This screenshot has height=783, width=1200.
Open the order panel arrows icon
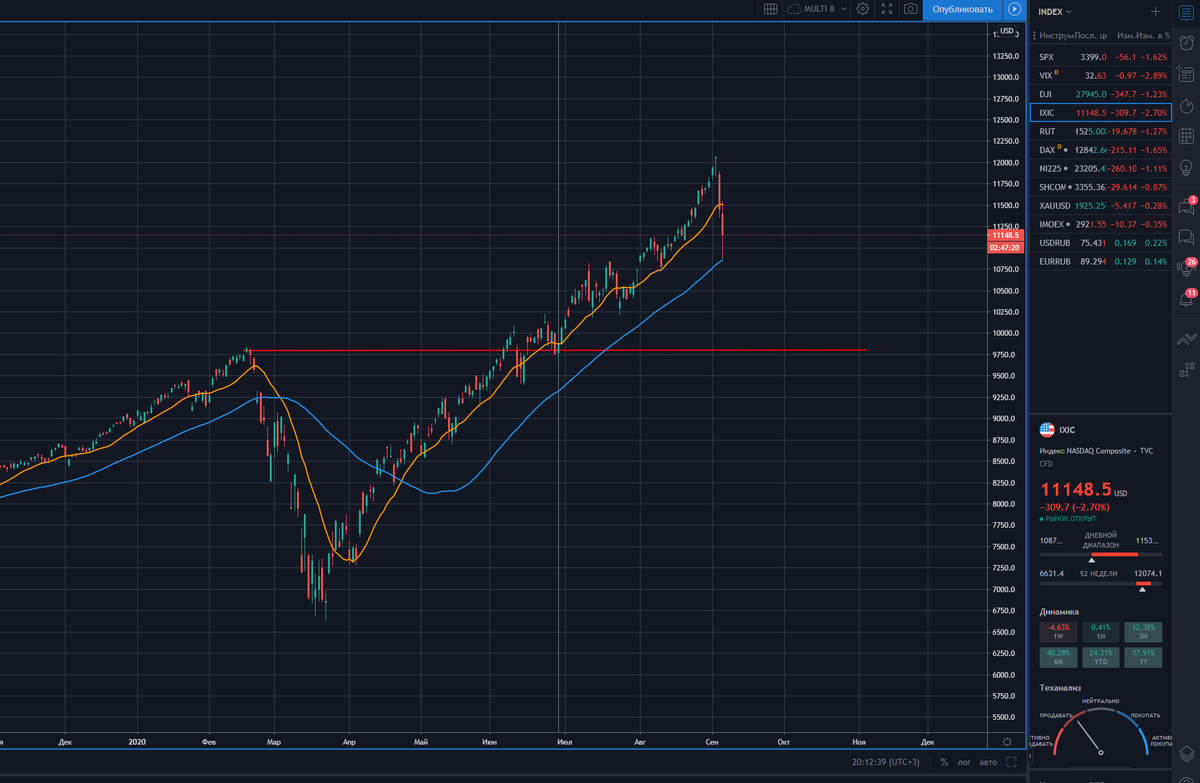[x=1186, y=338]
